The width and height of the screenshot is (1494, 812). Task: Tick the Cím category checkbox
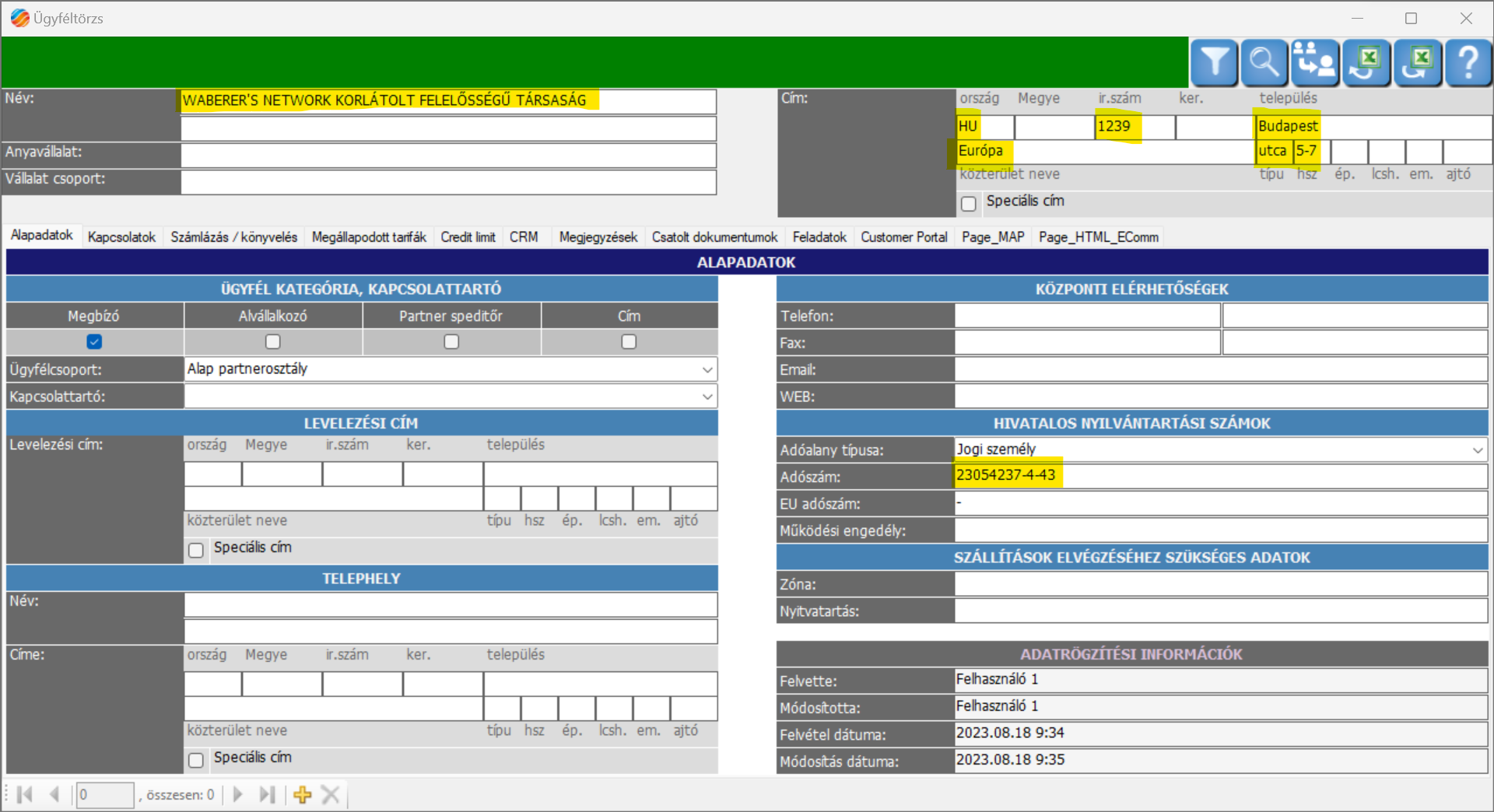click(629, 341)
